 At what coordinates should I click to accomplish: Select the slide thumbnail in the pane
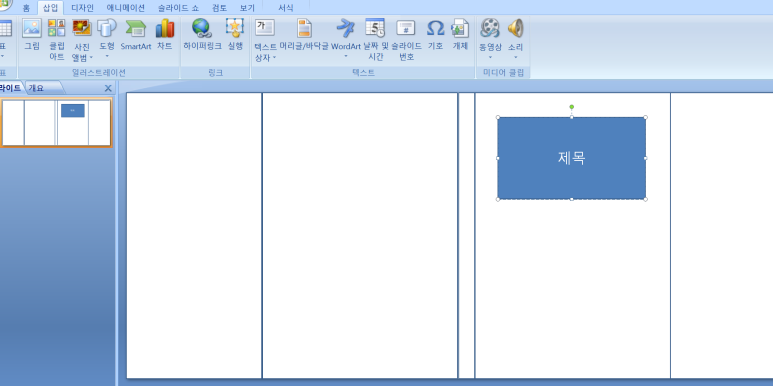point(56,123)
